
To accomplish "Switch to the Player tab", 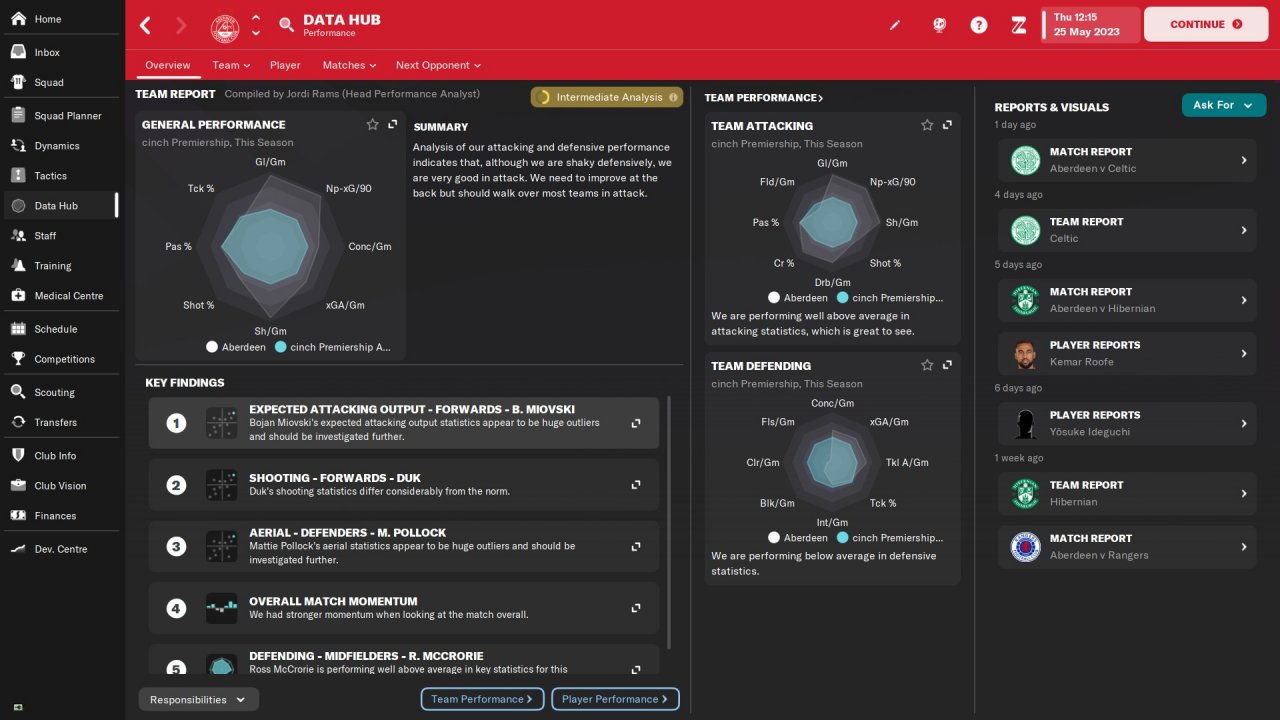I will coord(285,65).
